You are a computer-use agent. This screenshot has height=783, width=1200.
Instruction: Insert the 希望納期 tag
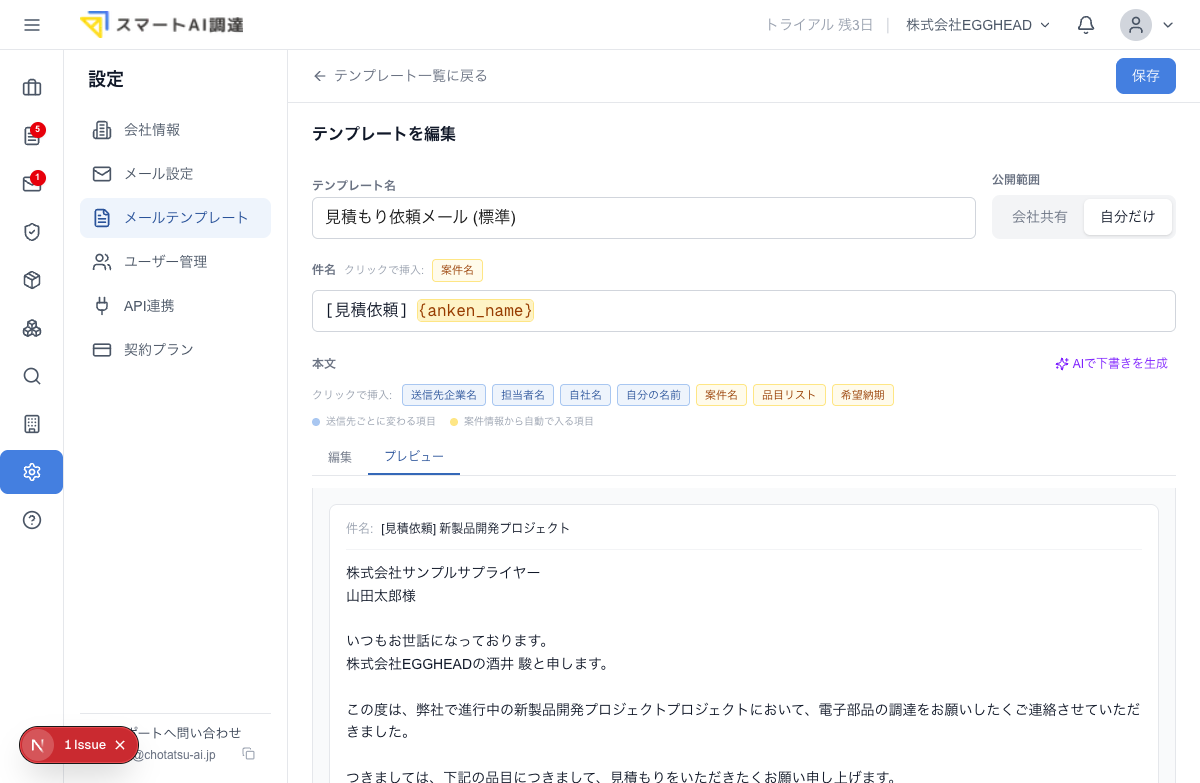(863, 395)
